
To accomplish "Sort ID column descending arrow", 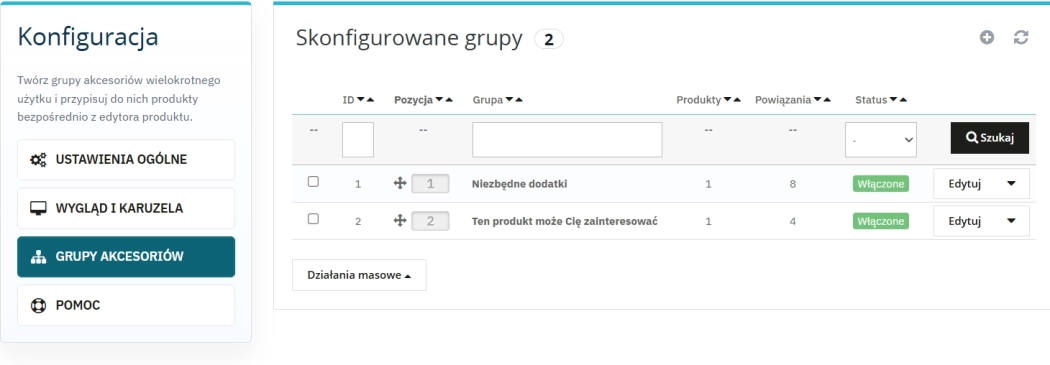I will click(361, 100).
